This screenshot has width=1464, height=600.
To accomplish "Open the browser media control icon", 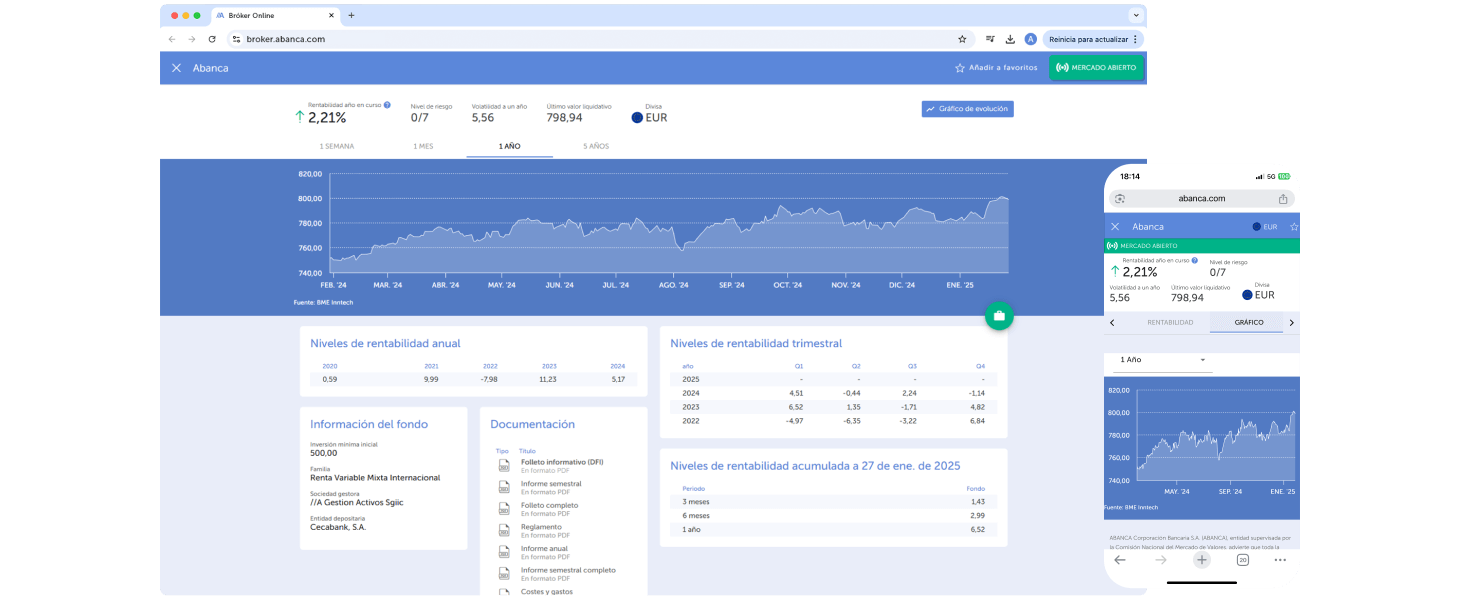I will pos(990,39).
